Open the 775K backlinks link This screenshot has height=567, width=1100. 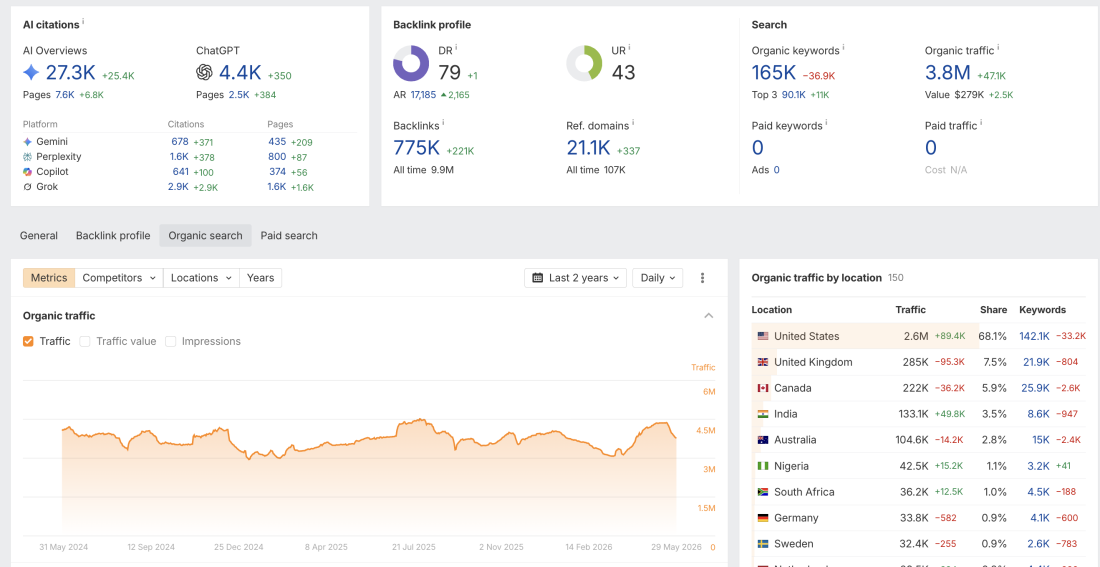coord(417,148)
